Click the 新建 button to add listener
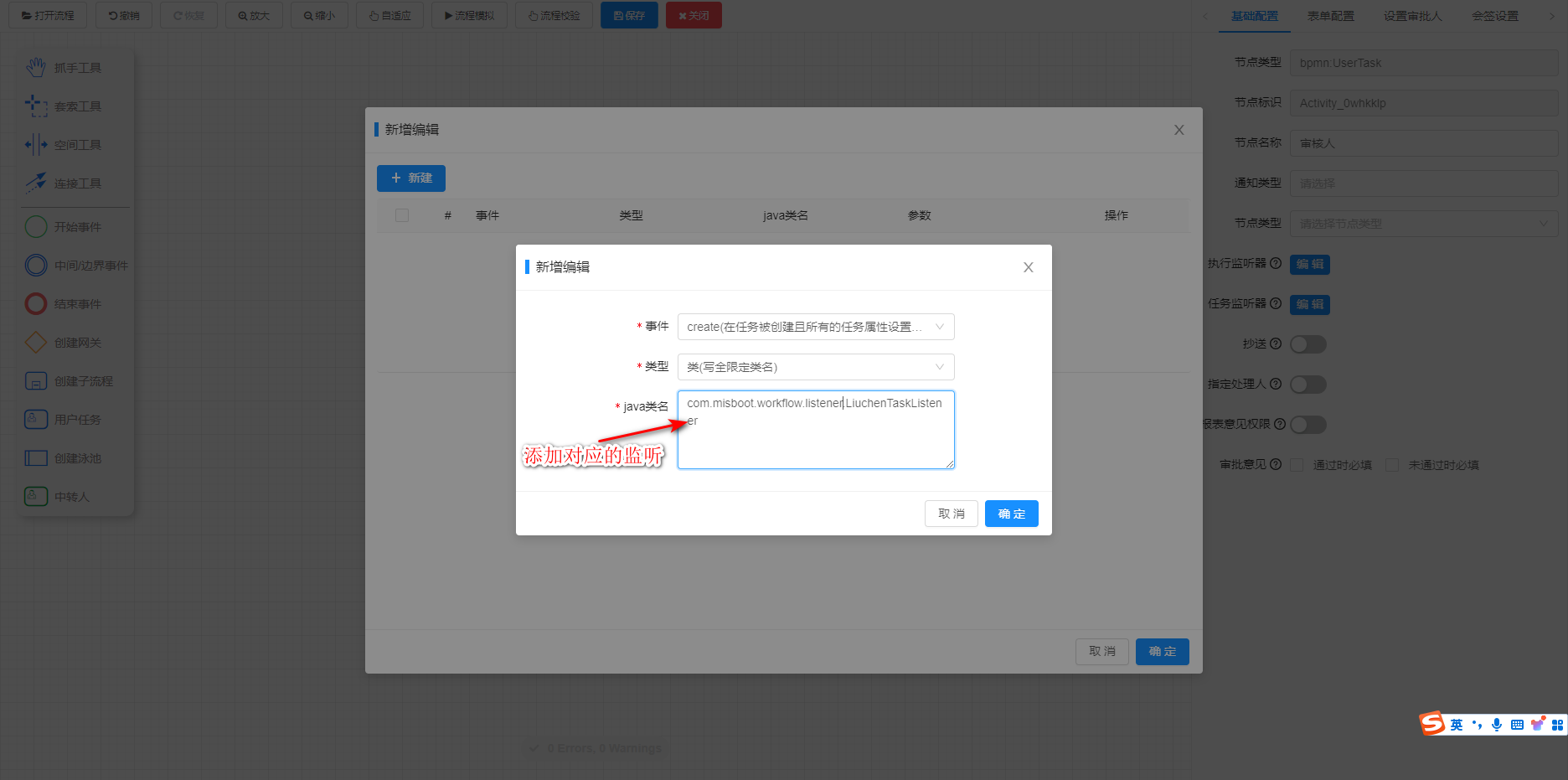Screen dimensions: 1568x780 [x=411, y=178]
